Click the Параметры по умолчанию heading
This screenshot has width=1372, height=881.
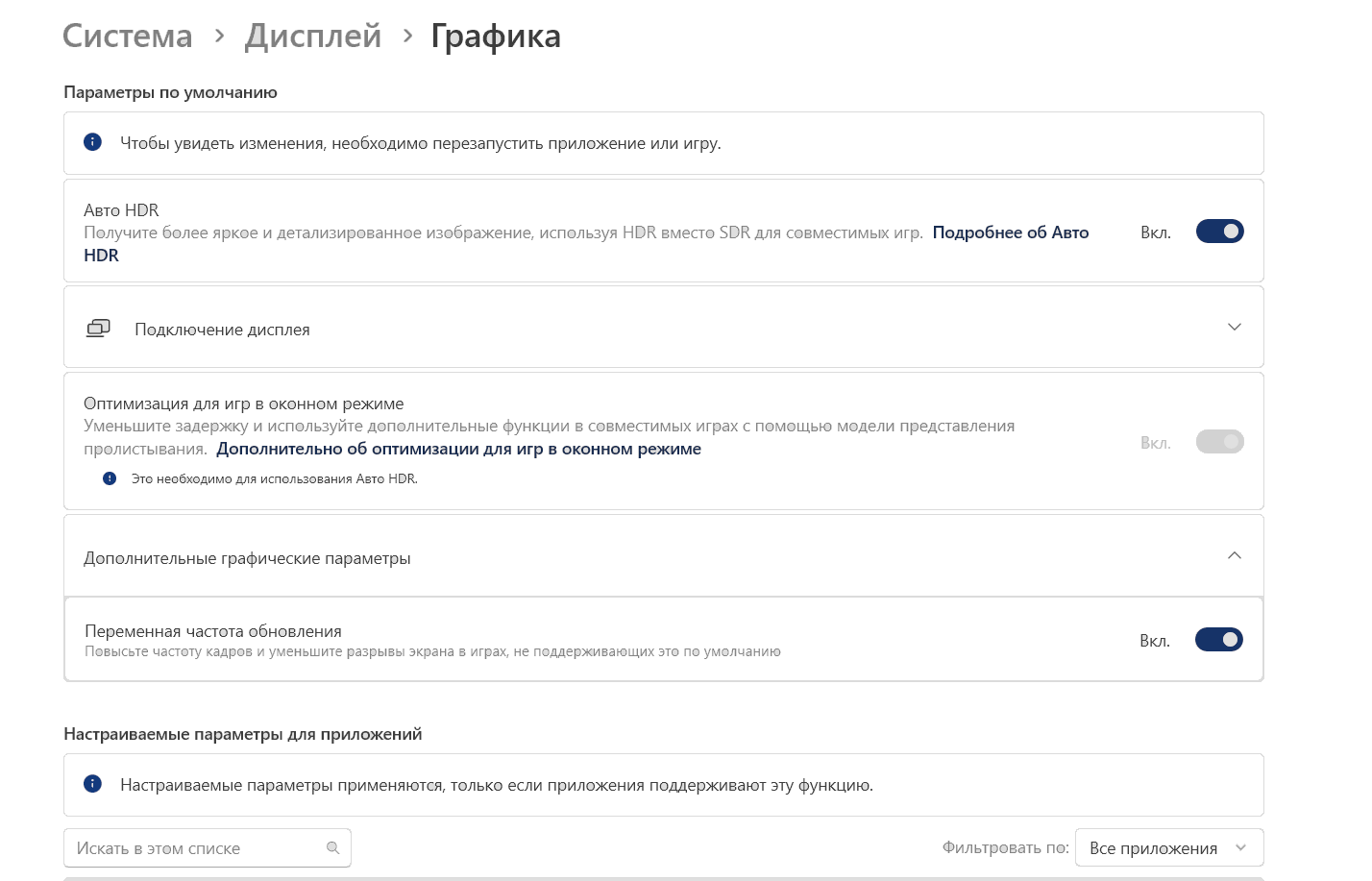coord(170,92)
